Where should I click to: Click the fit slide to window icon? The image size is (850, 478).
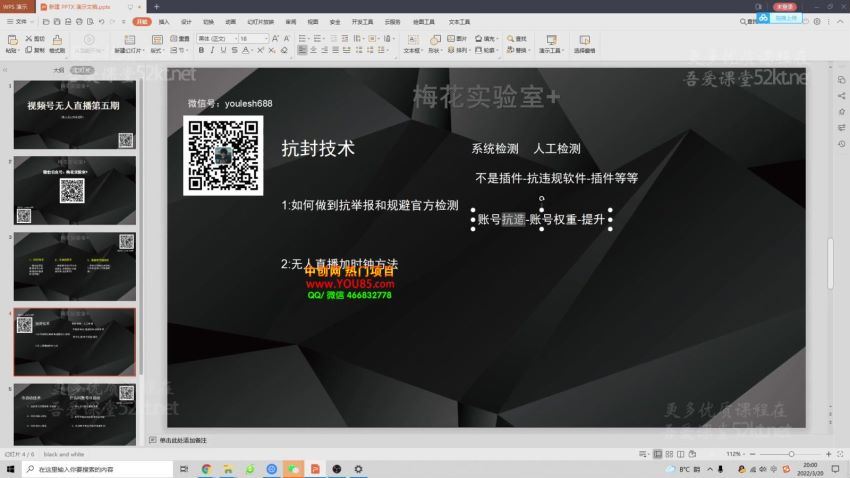tap(840, 454)
